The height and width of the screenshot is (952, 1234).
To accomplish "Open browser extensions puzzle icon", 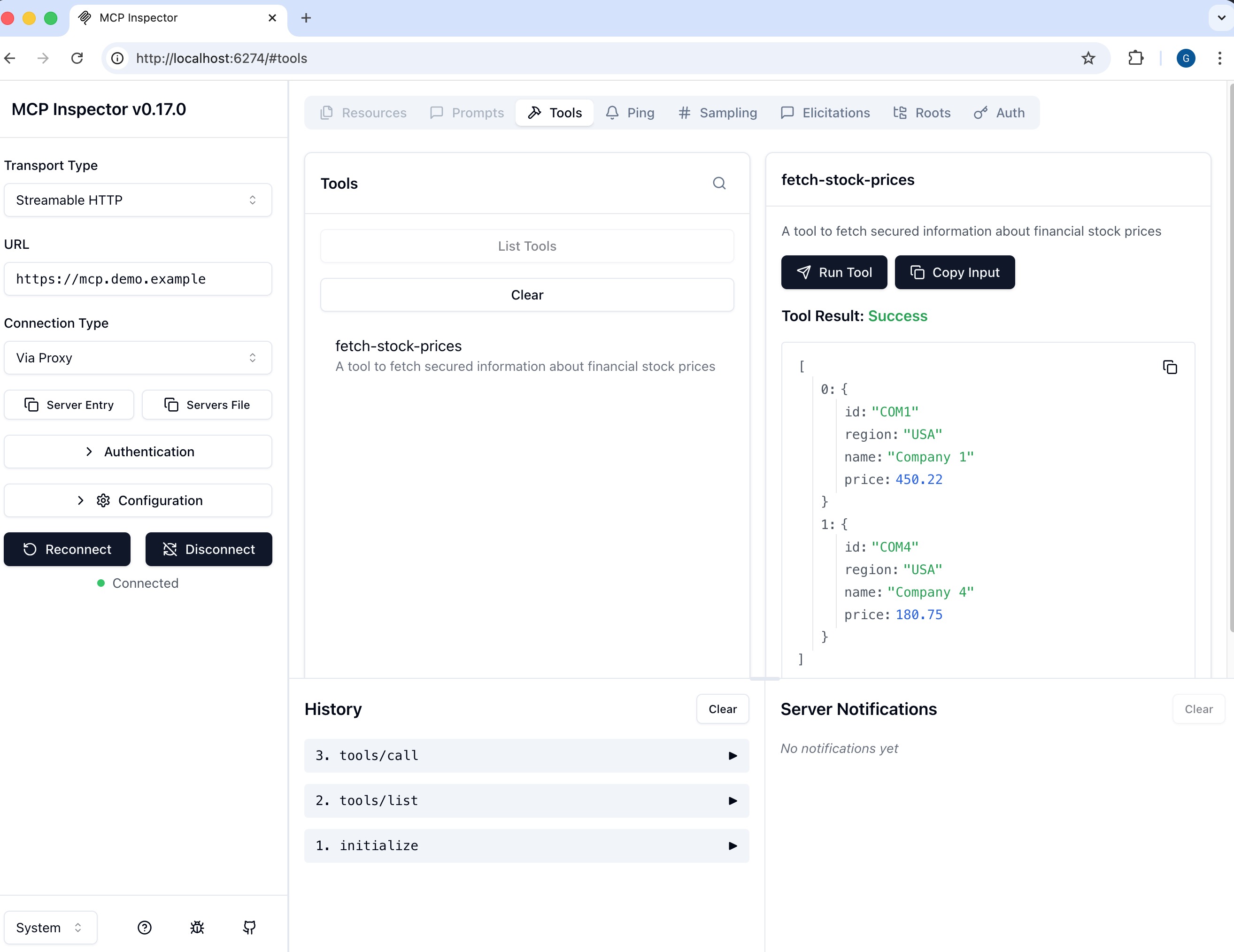I will 1135,58.
